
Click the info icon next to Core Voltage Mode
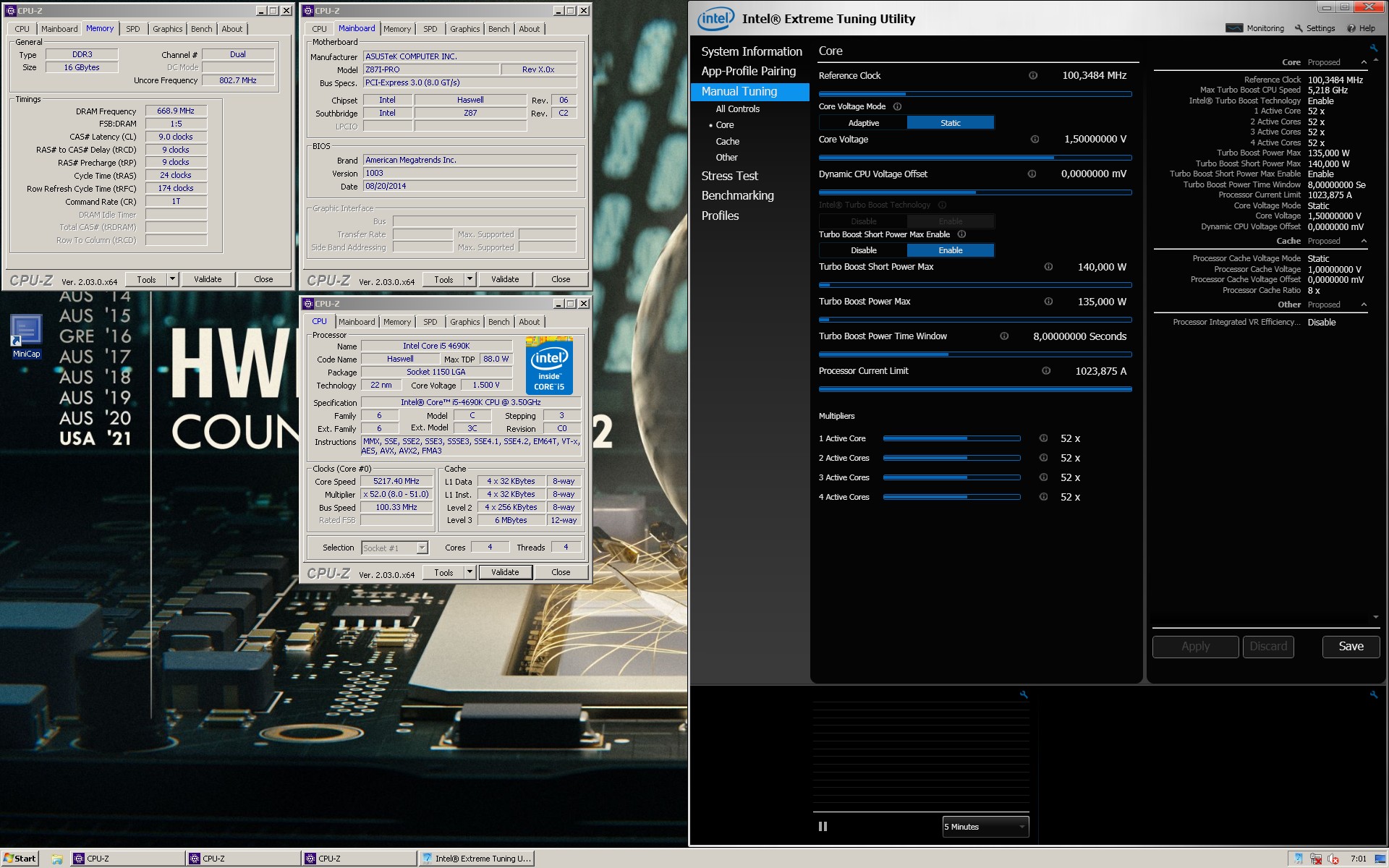pos(897,106)
